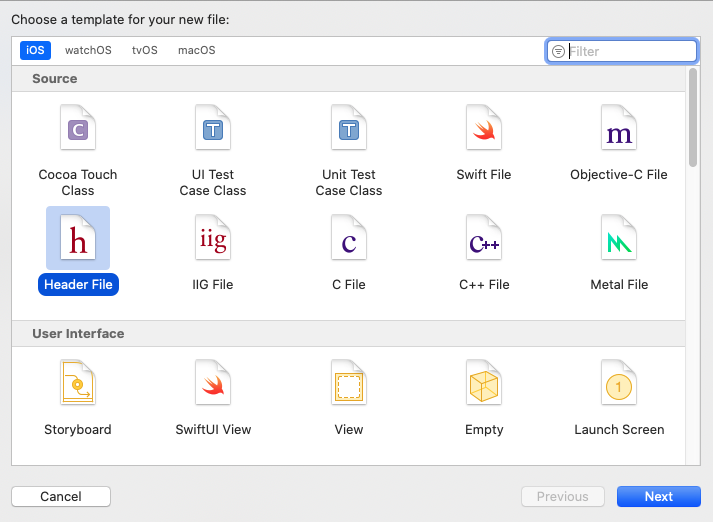The width and height of the screenshot is (713, 522).
Task: Pick the View template icon
Action: point(349,382)
